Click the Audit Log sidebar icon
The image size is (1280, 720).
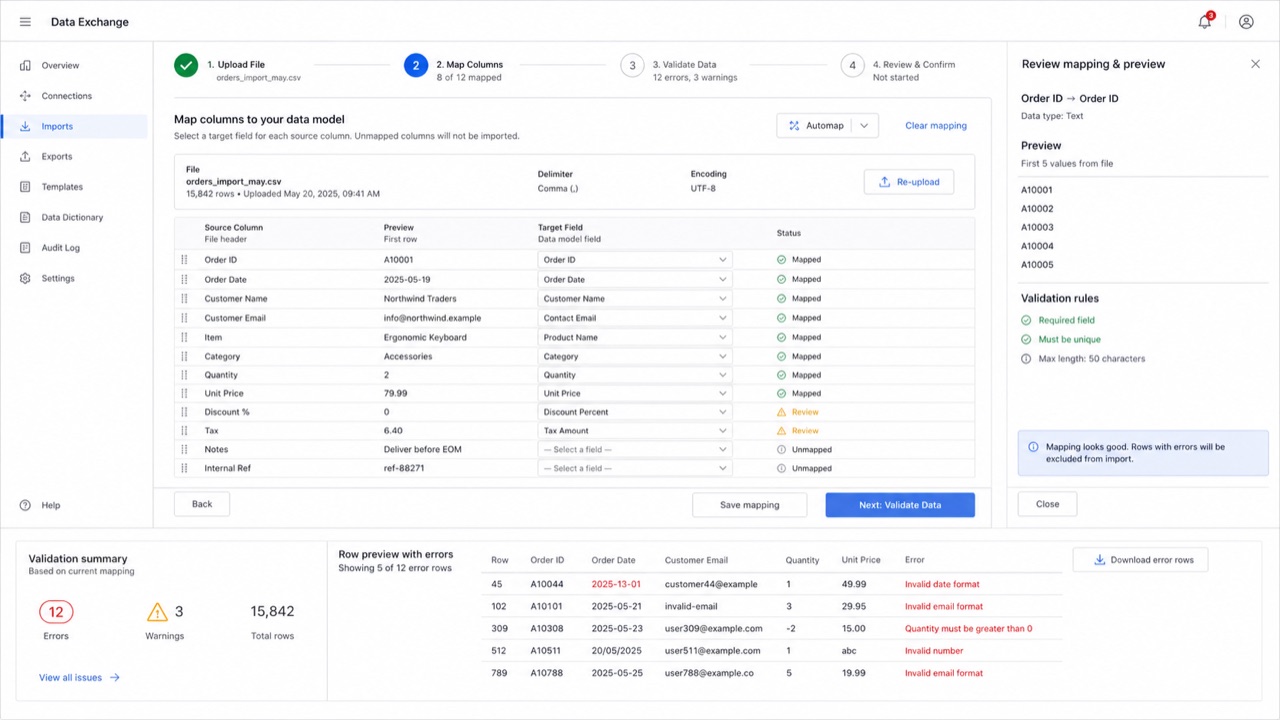pos(25,248)
